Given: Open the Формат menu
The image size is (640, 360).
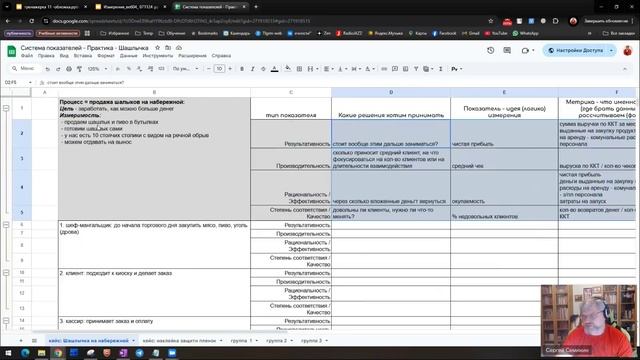Looking at the screenshot, I should point(106,56).
